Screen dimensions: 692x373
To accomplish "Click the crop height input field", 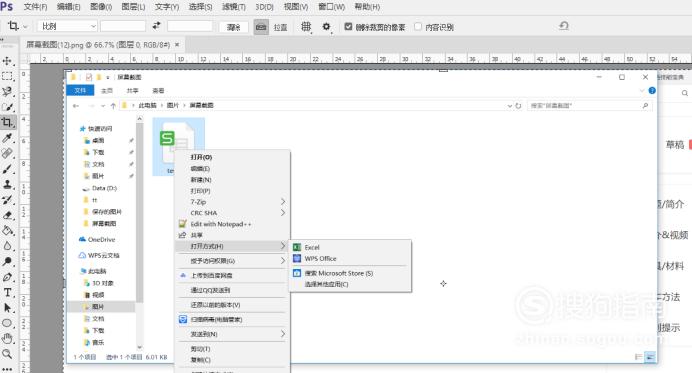I will (190, 26).
